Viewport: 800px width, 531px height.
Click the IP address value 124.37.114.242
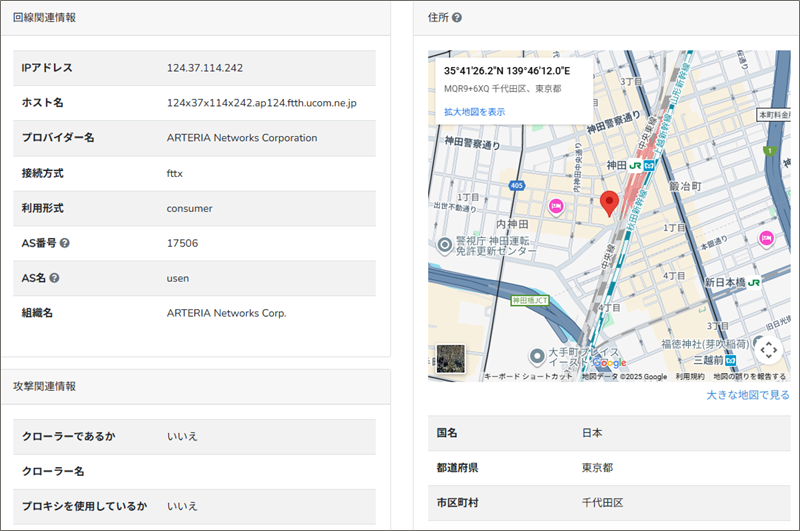(x=205, y=68)
